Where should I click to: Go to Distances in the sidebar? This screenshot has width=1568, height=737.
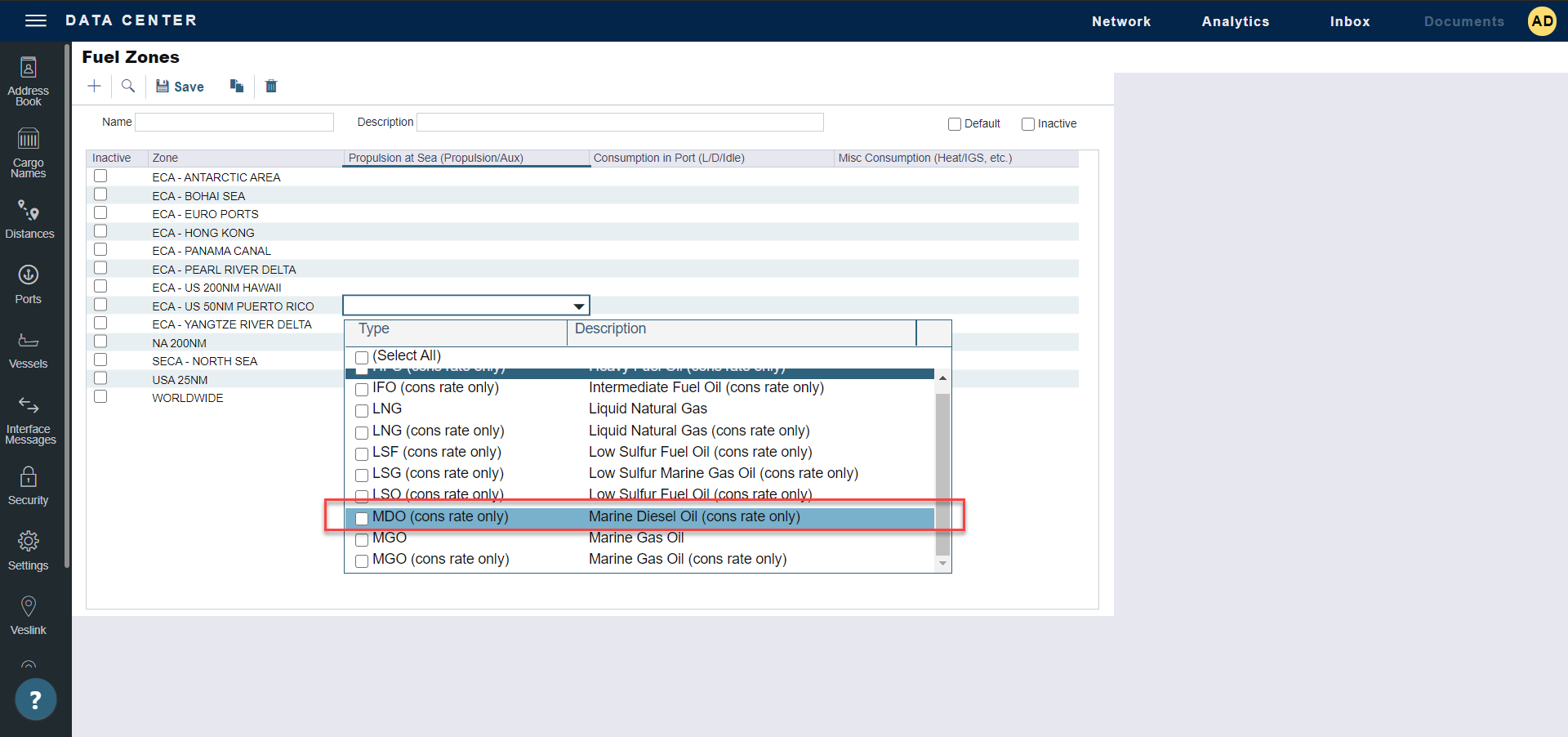click(x=29, y=219)
